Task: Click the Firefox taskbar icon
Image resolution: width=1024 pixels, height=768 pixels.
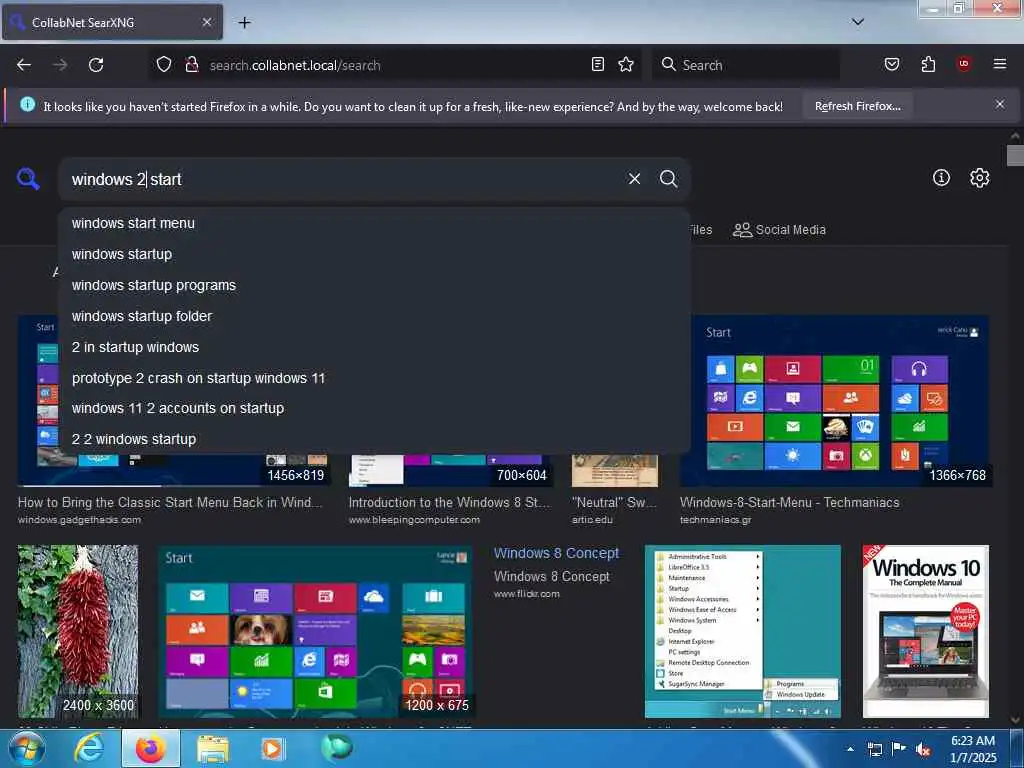Action: click(x=151, y=748)
